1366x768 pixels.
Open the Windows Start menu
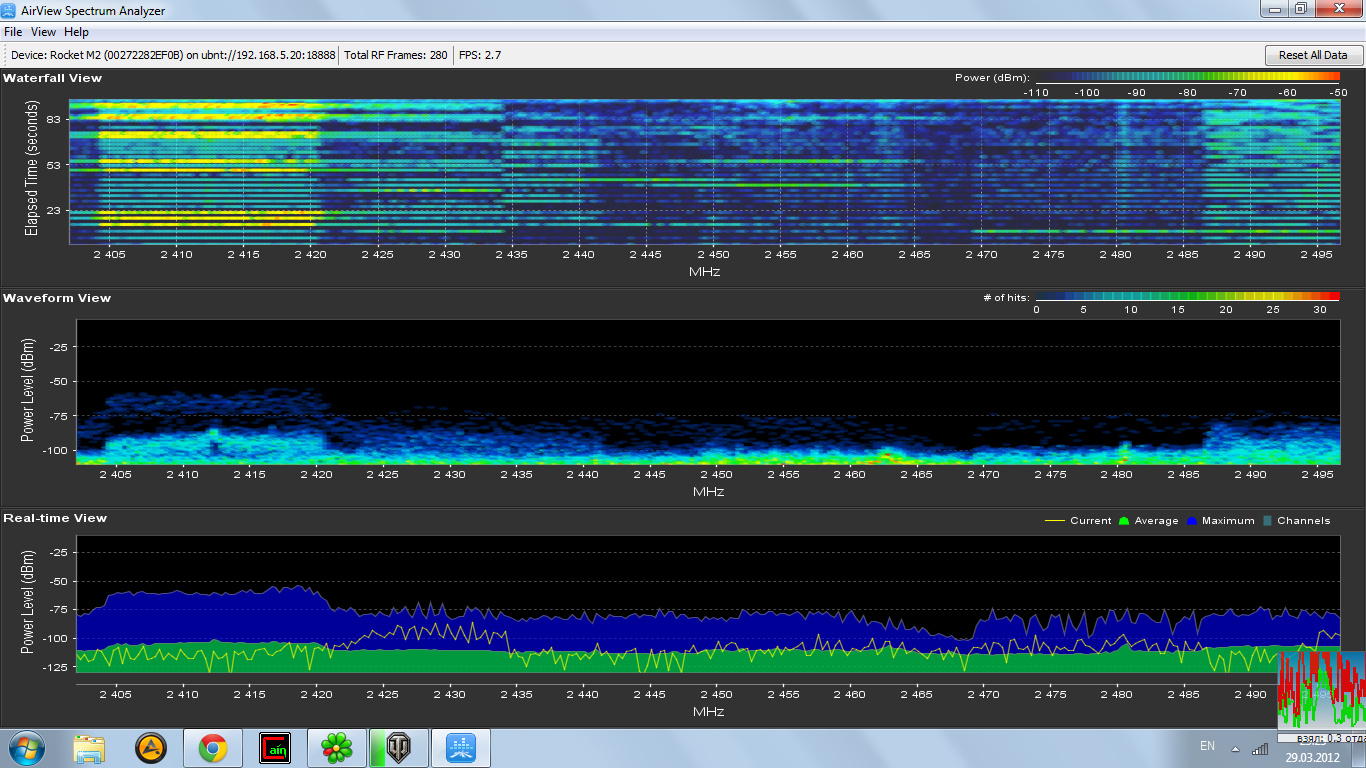pyautogui.click(x=25, y=747)
